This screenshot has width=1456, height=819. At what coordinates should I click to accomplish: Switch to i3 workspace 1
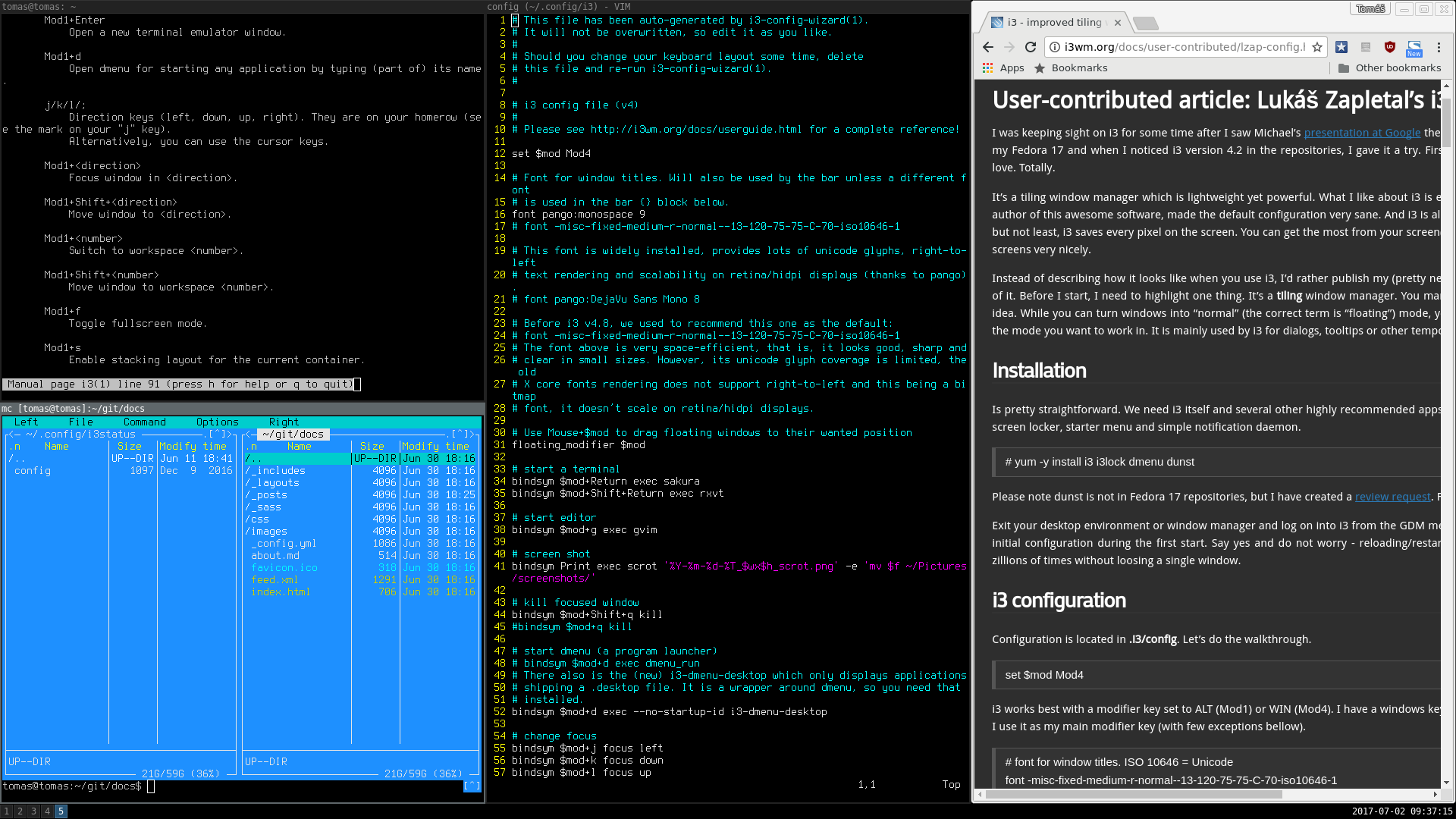click(7, 811)
